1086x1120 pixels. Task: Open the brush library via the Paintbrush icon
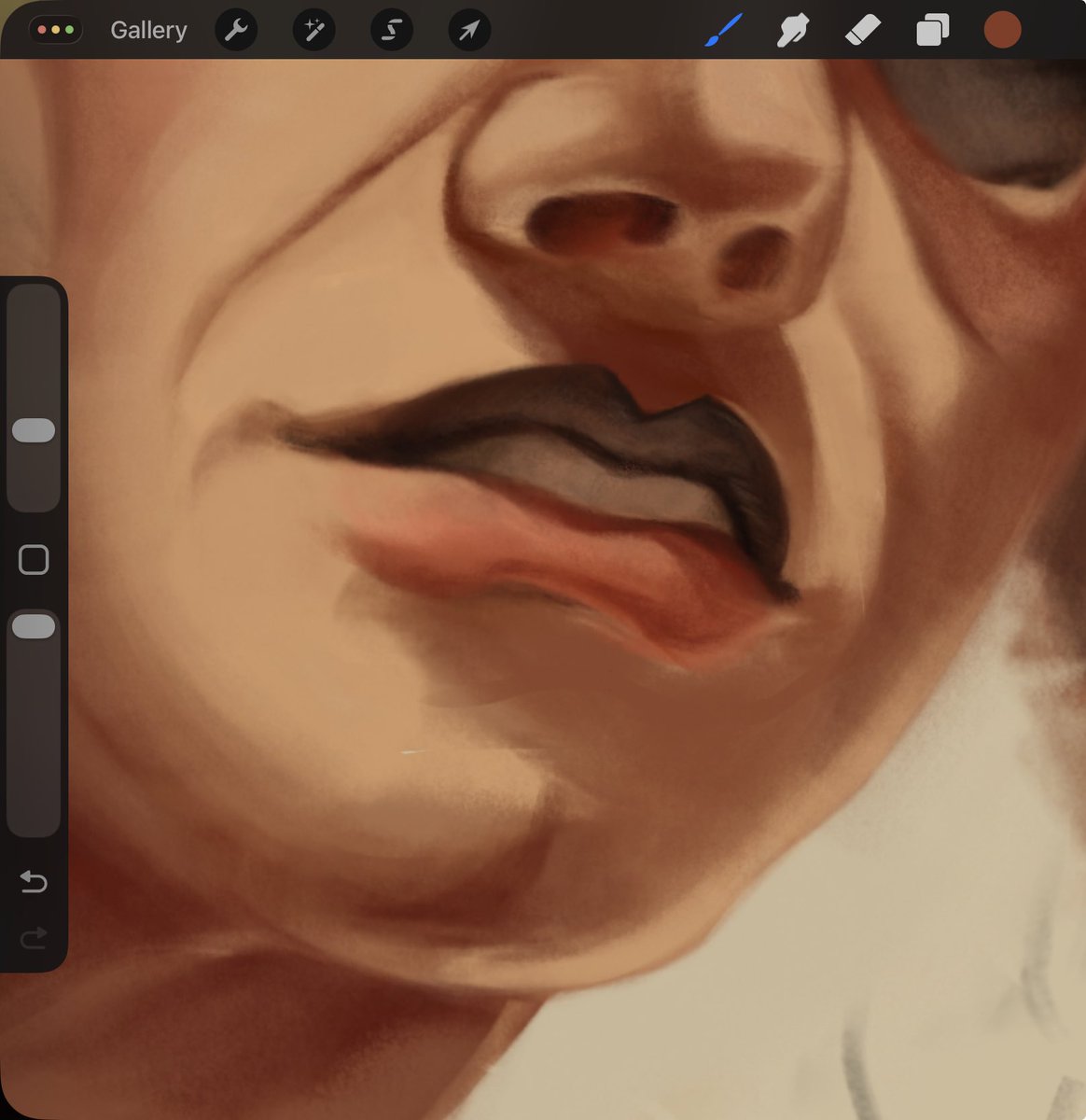click(x=723, y=29)
